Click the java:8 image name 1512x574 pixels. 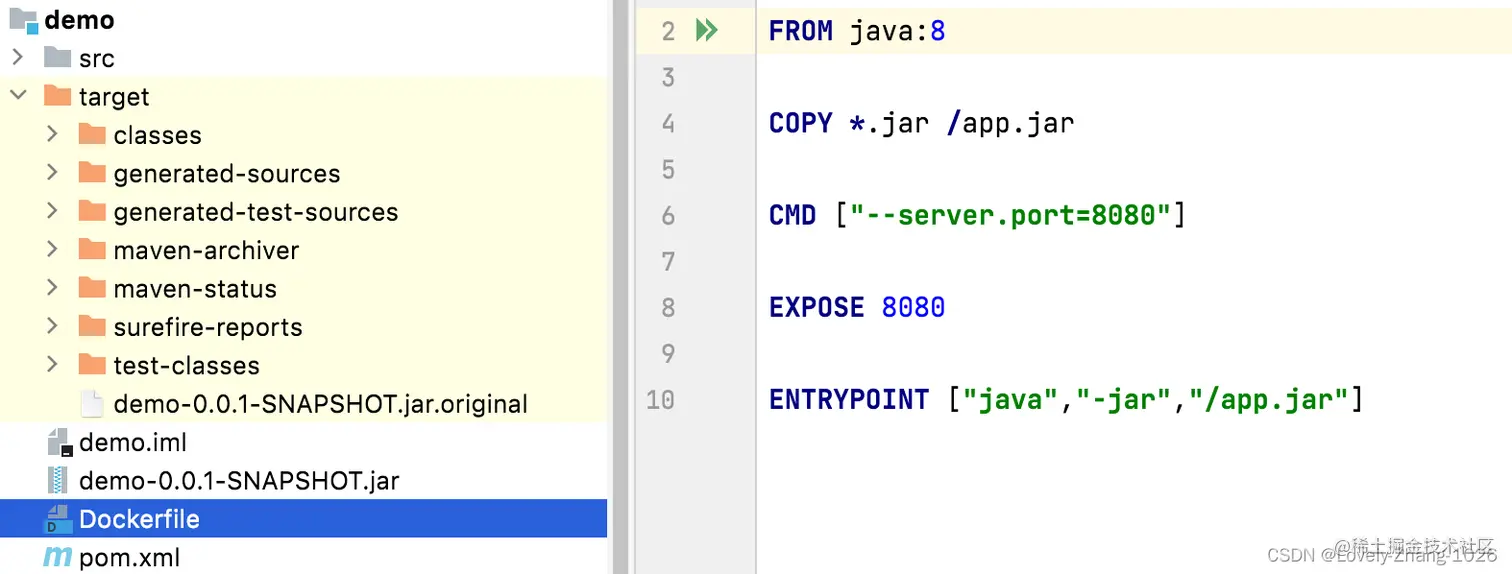pos(897,31)
